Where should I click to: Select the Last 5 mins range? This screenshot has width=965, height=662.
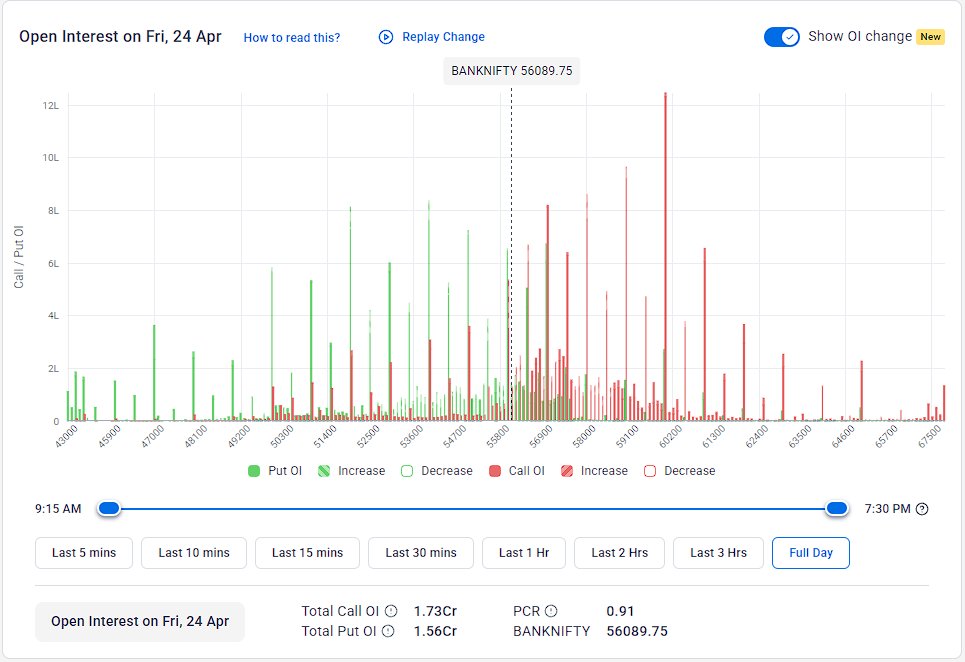(84, 552)
